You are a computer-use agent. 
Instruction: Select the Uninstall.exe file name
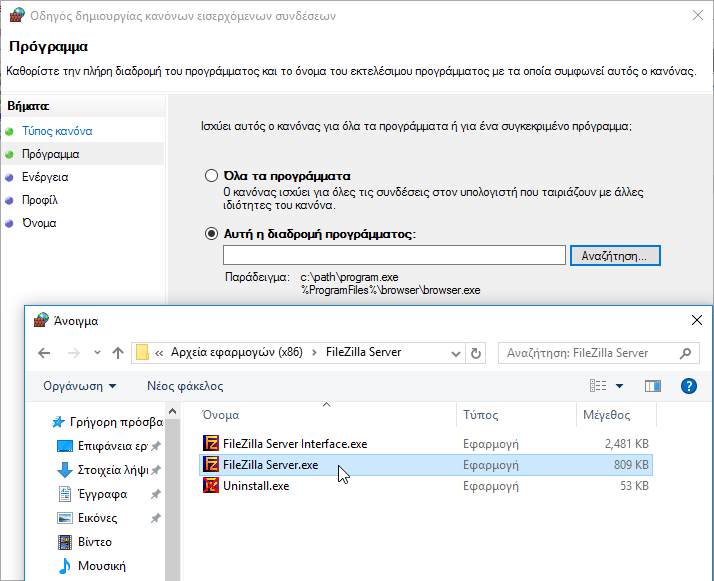tap(256, 486)
